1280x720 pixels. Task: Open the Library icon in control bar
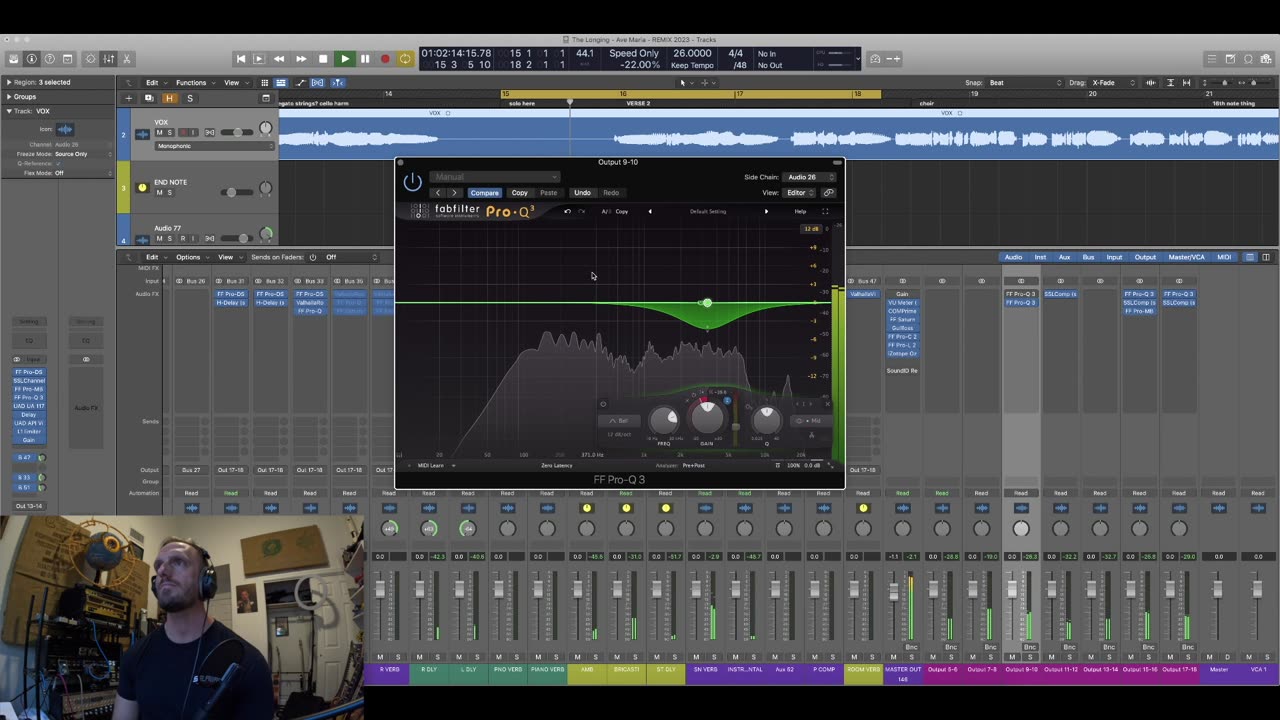pyautogui.click(x=14, y=59)
